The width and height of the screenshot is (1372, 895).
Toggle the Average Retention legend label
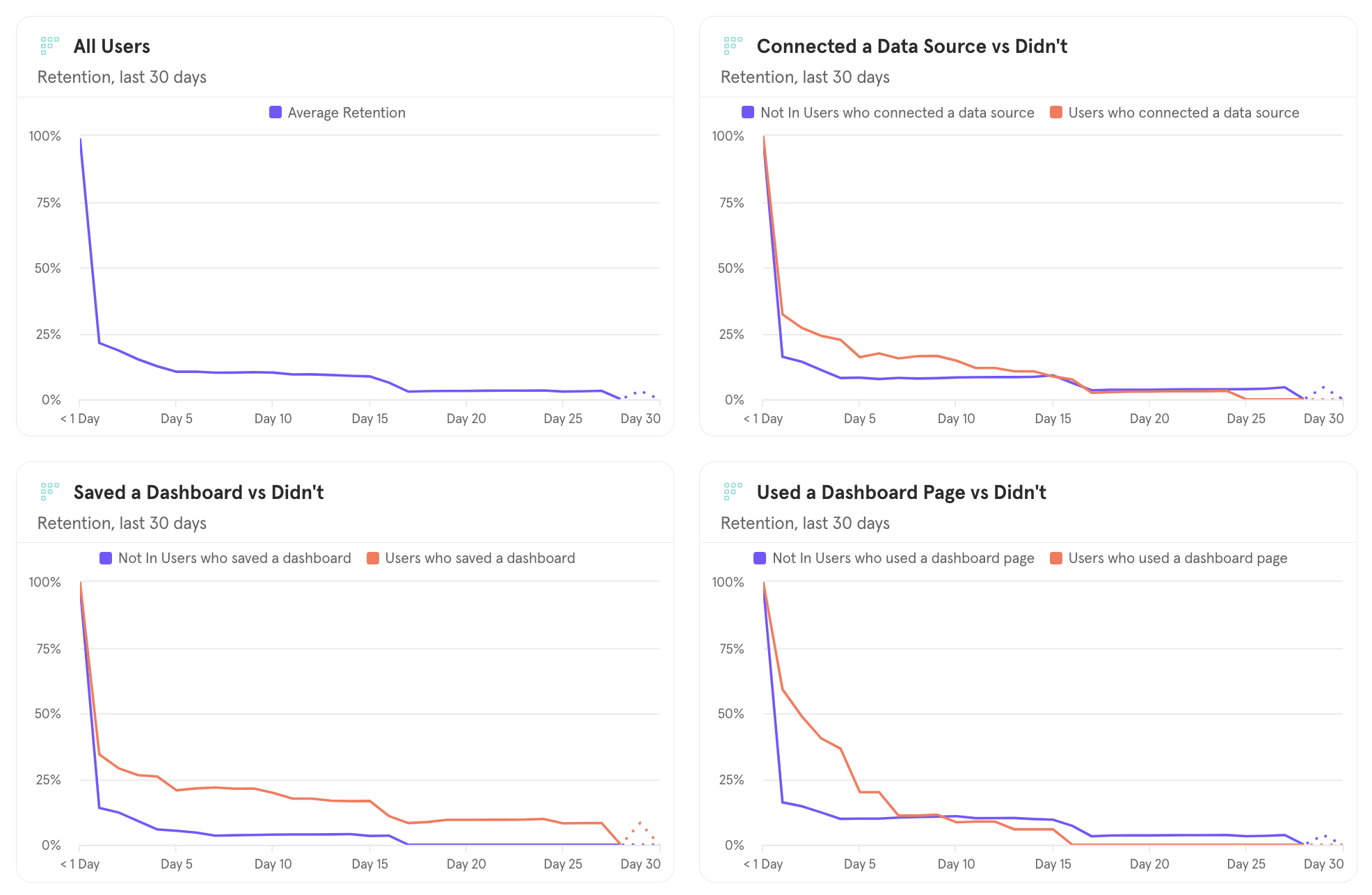coord(346,113)
